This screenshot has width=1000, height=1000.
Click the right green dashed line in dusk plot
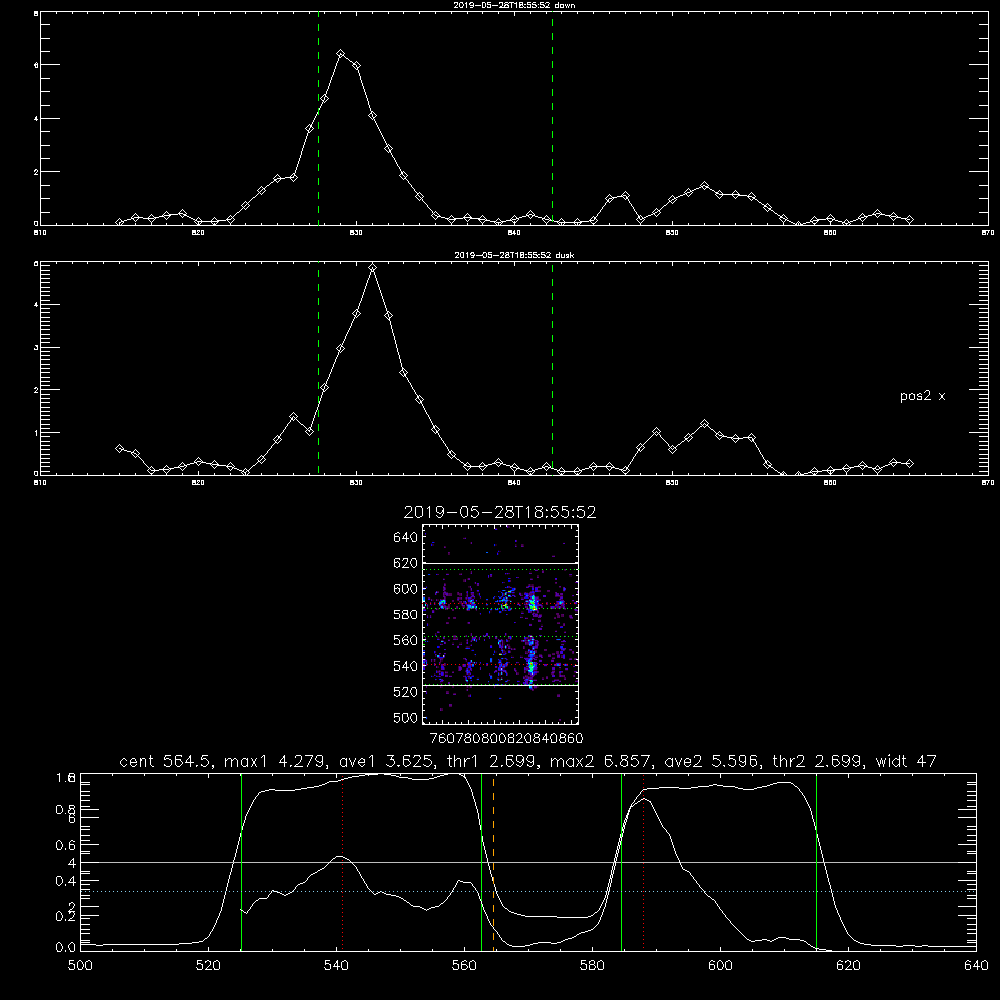click(x=552, y=369)
